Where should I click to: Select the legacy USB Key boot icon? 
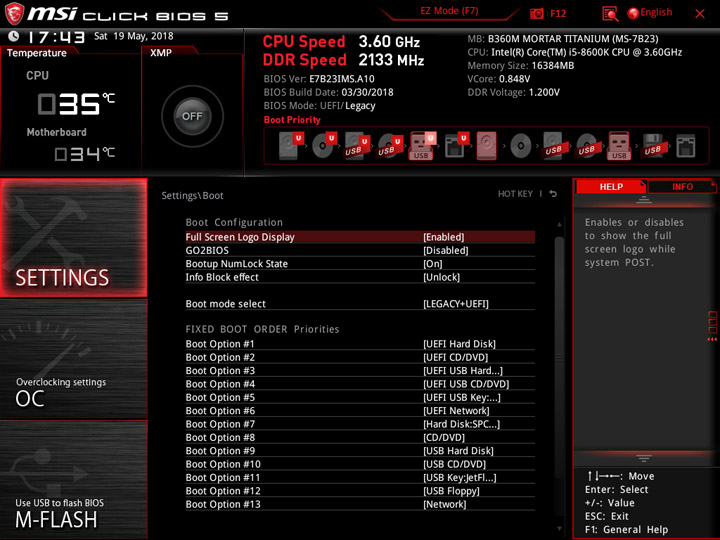(619, 146)
